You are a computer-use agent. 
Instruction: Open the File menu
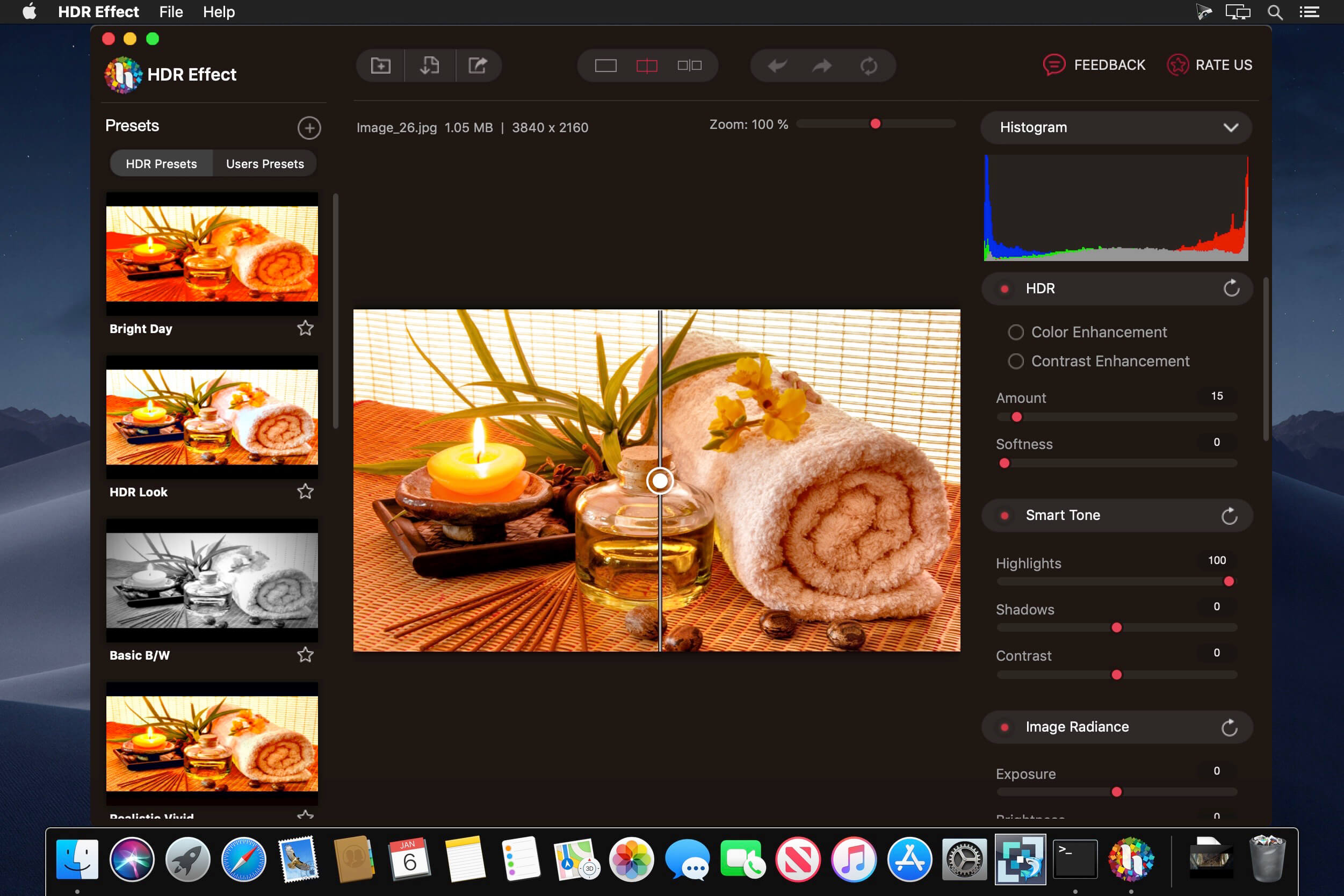click(171, 12)
